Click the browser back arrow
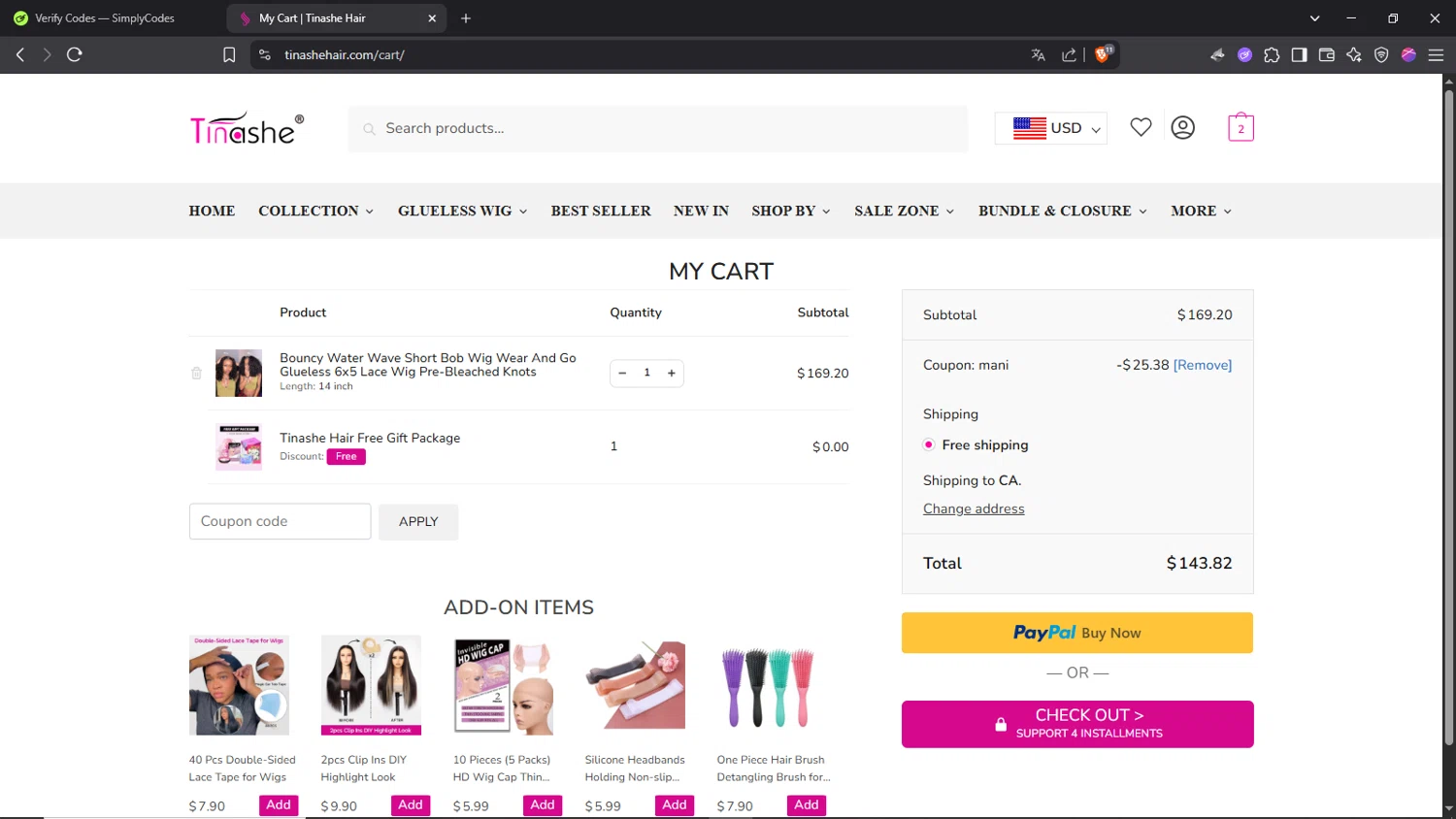The width and height of the screenshot is (1456, 819). 20,54
